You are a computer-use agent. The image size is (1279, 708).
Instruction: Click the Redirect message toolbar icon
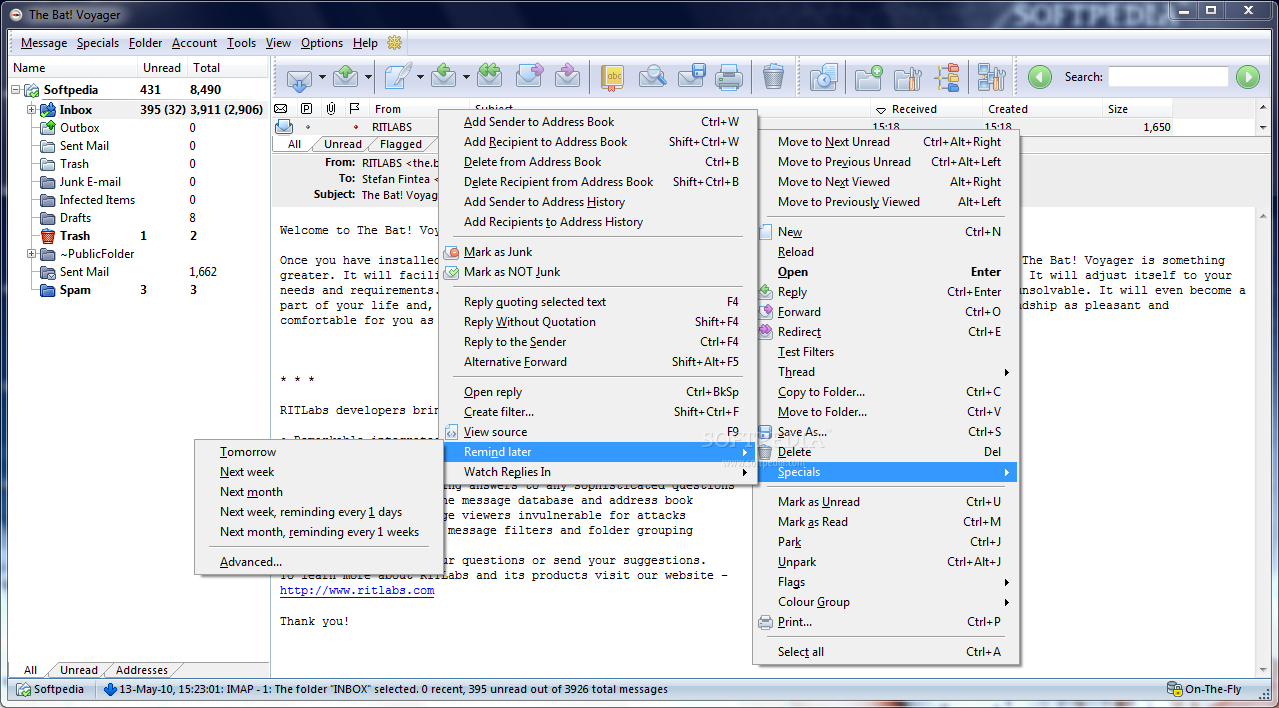[x=567, y=77]
